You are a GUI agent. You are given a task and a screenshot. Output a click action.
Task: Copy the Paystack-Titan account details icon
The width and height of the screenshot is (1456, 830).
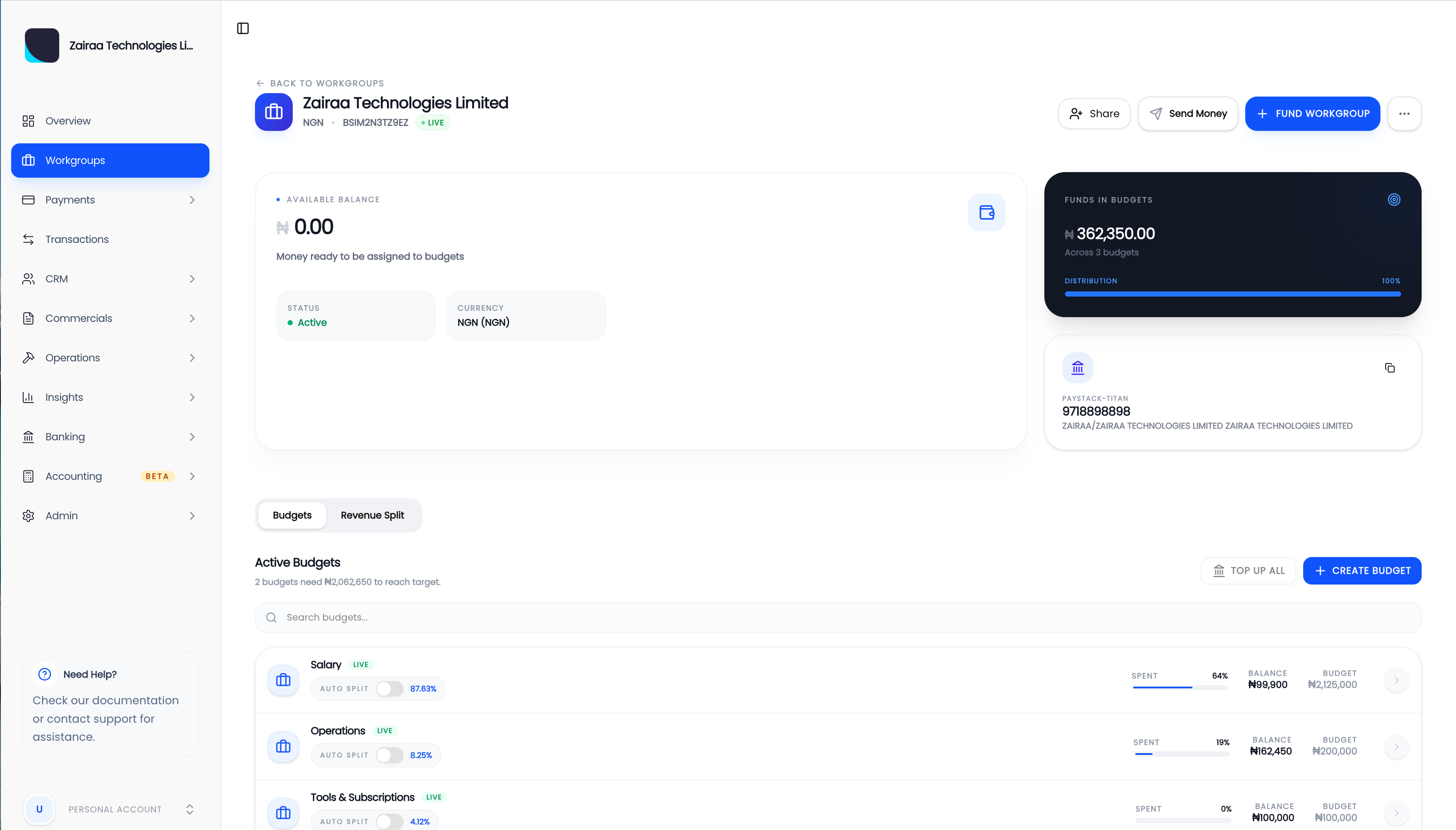point(1389,368)
